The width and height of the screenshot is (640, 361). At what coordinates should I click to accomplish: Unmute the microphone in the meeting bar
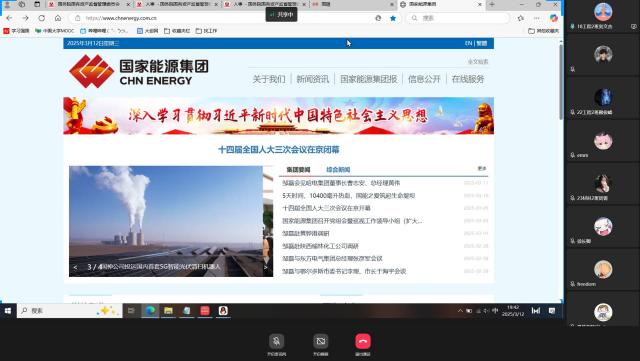(x=276, y=341)
